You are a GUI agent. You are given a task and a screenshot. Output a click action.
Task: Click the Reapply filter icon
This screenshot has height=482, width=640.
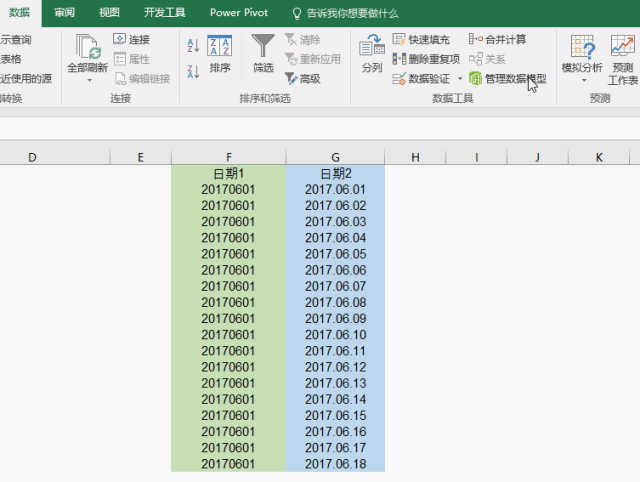point(291,59)
